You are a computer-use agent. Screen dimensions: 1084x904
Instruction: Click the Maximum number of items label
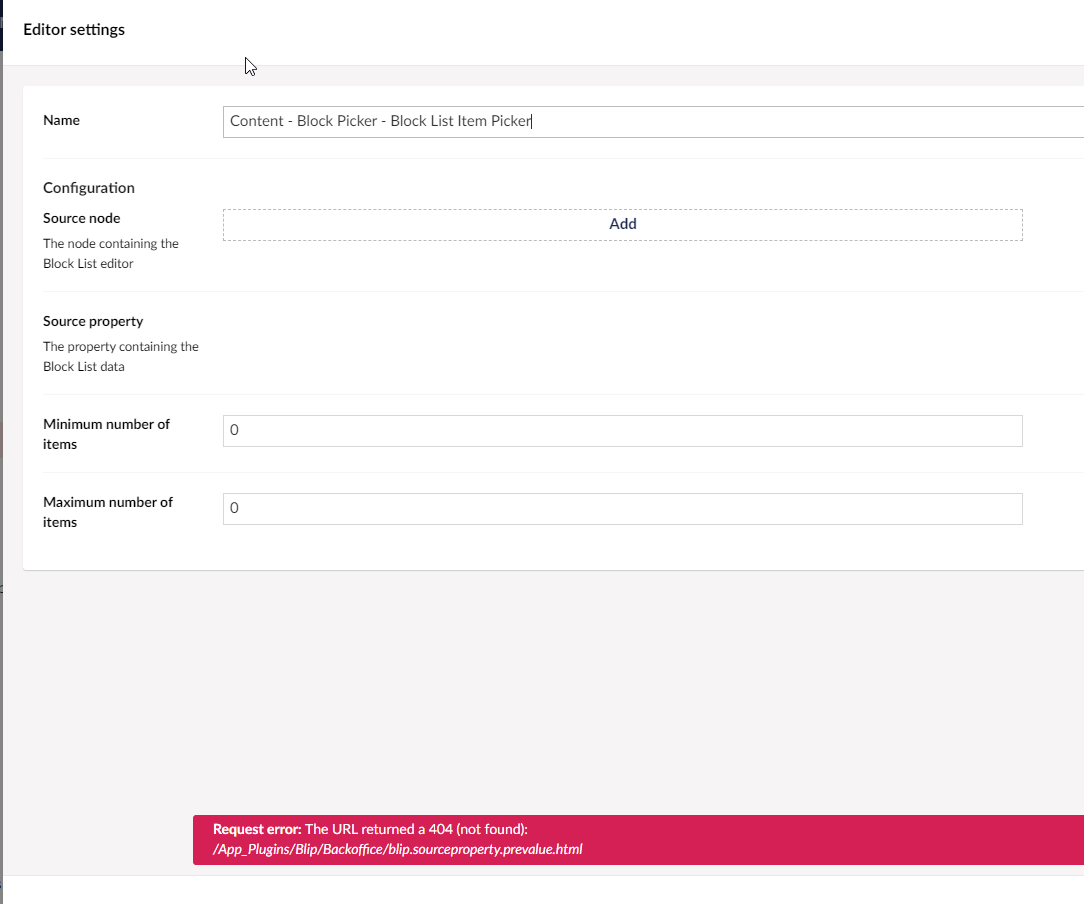107,511
